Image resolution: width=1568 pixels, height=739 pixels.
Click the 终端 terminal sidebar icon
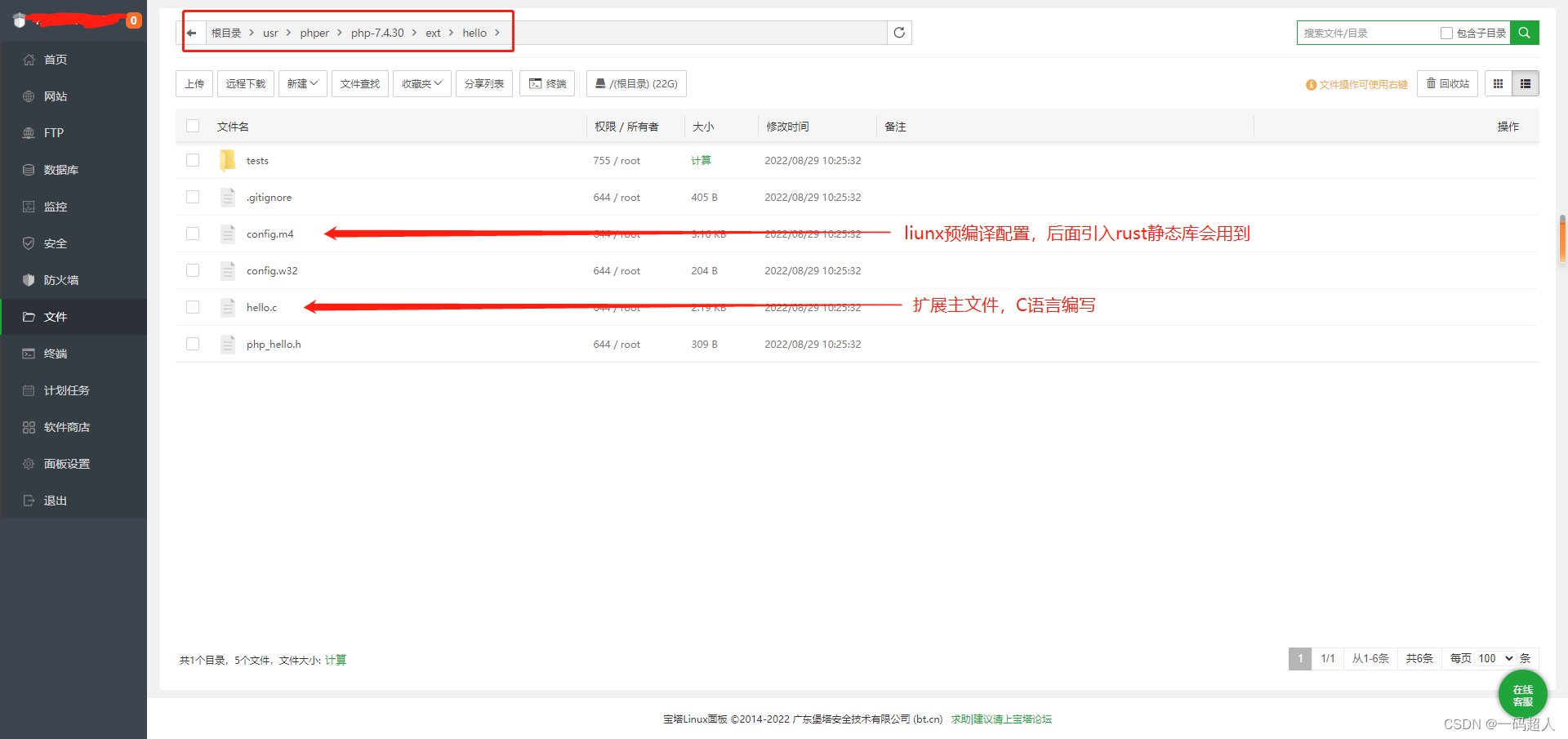[29, 354]
